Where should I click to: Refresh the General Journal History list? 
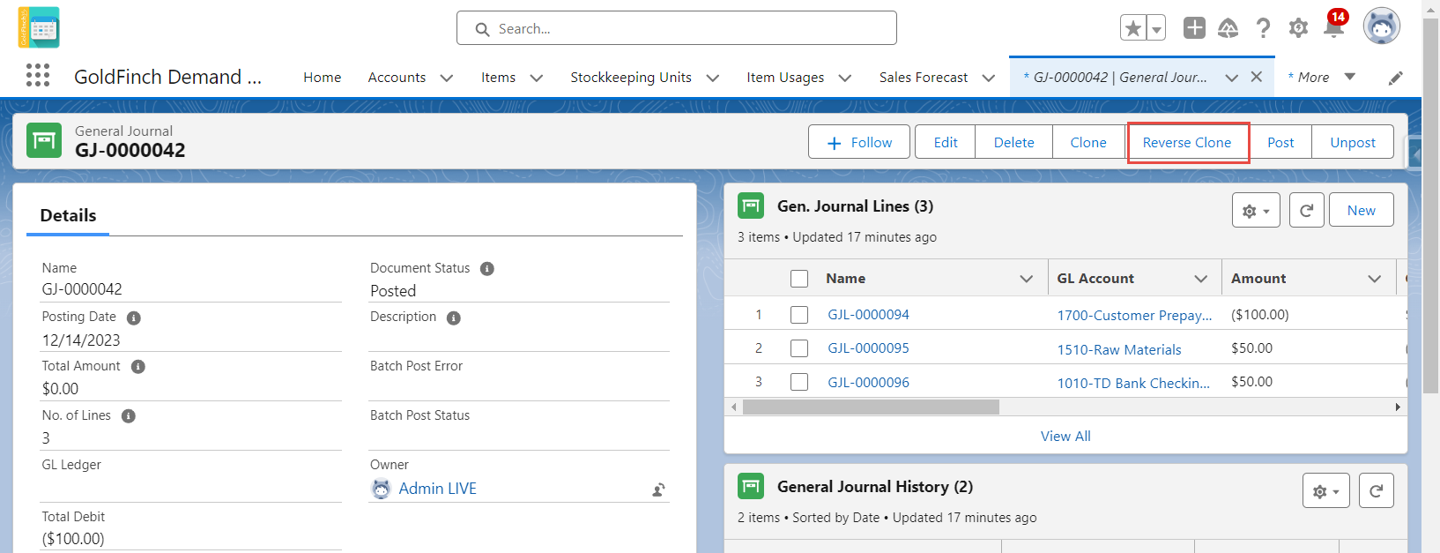point(1377,491)
